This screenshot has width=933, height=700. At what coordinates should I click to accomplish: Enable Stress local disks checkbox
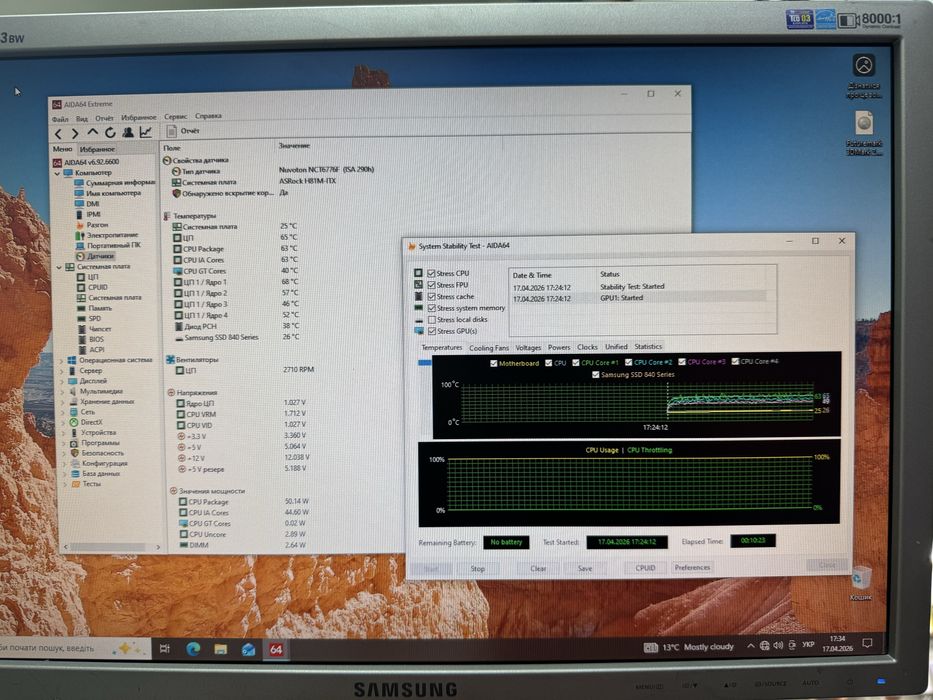(432, 320)
